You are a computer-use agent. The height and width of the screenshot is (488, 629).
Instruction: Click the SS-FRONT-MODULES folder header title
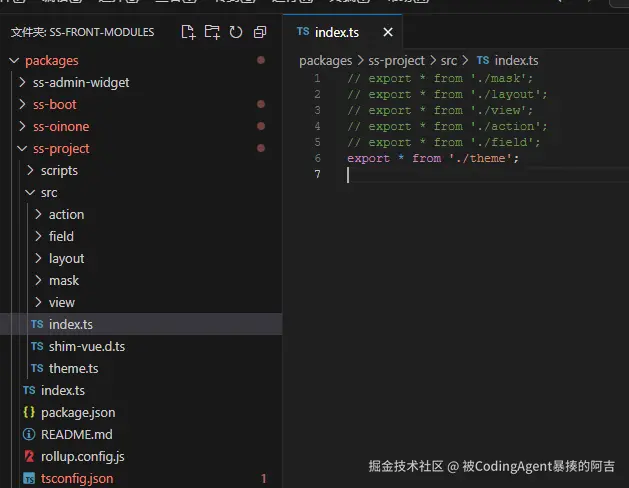[82, 32]
